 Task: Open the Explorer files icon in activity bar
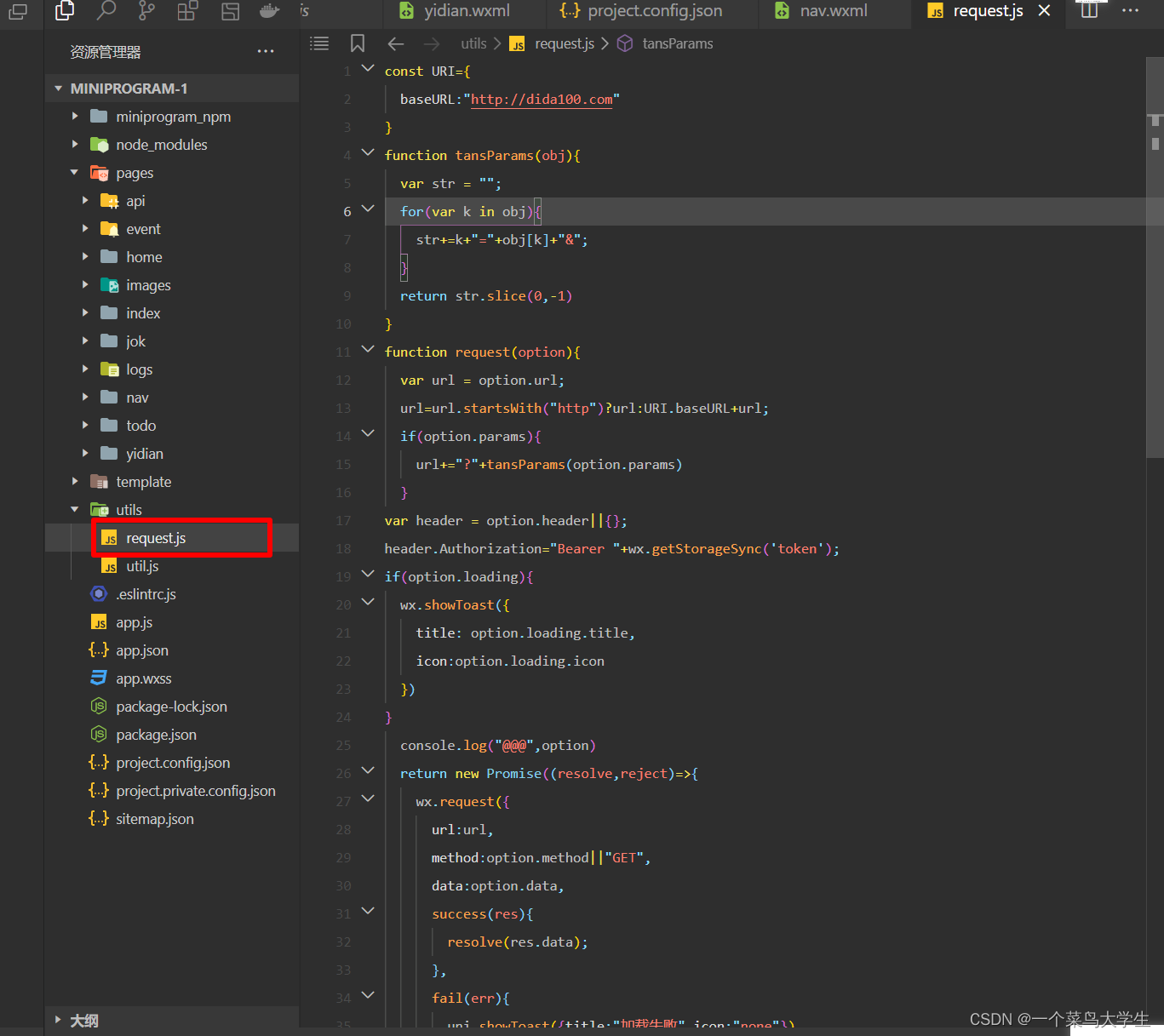[x=65, y=10]
